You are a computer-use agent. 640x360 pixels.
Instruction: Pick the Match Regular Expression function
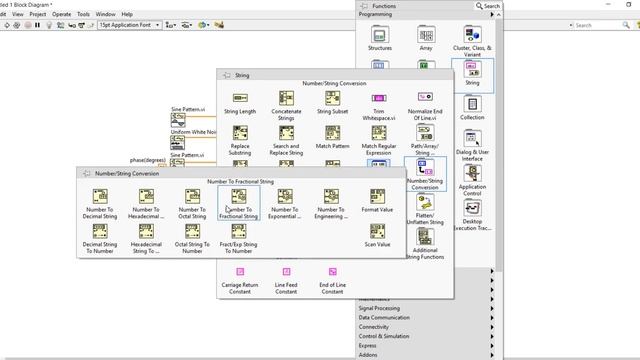(379, 140)
